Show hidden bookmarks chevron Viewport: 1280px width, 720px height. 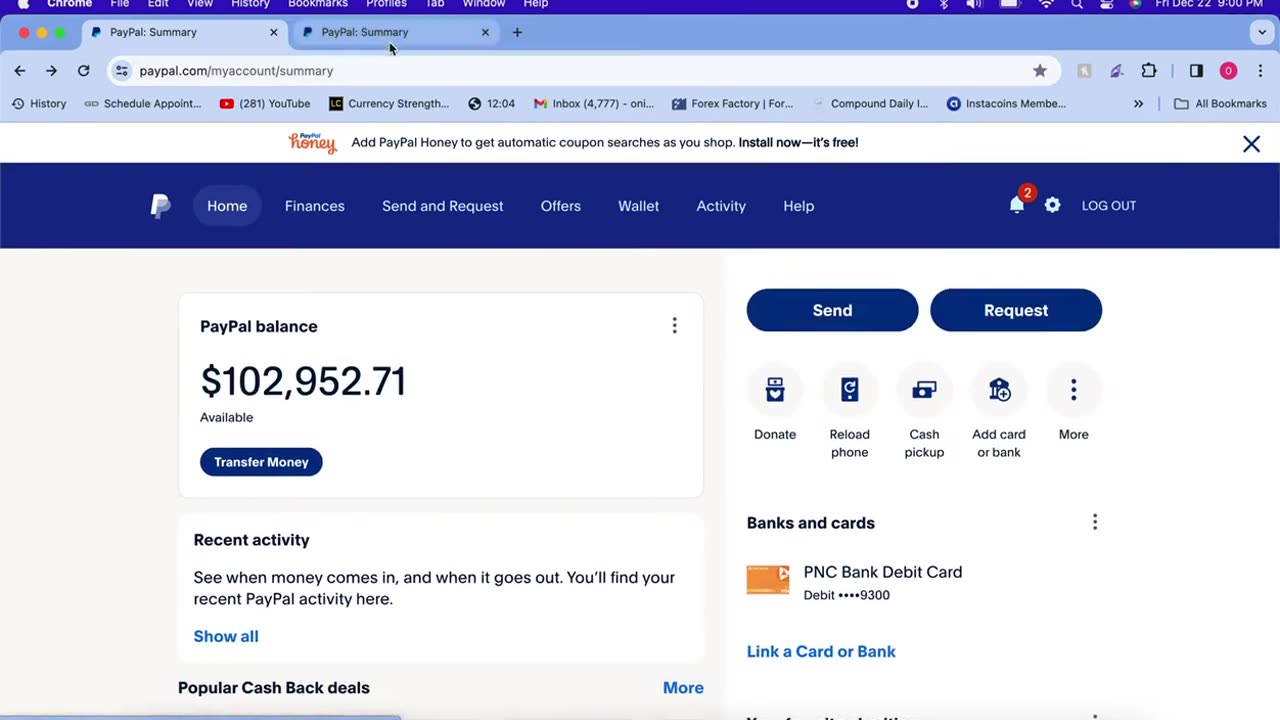[x=1138, y=104]
